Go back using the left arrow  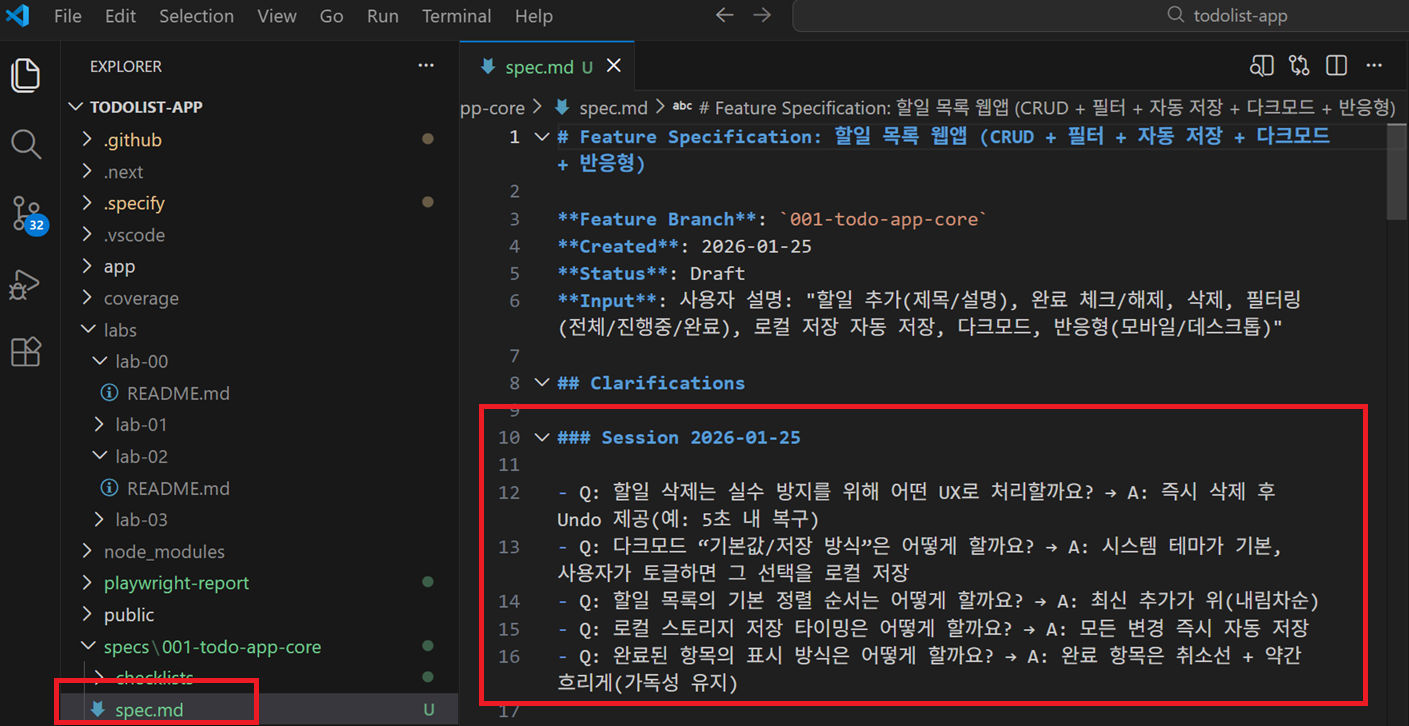[725, 15]
